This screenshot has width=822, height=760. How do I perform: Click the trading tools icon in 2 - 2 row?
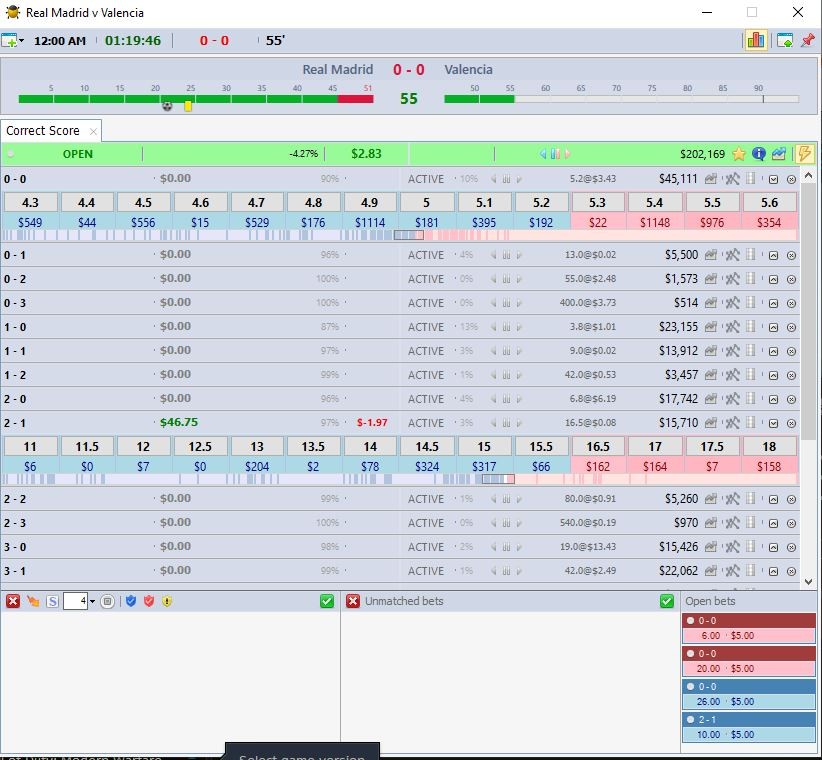coord(732,499)
